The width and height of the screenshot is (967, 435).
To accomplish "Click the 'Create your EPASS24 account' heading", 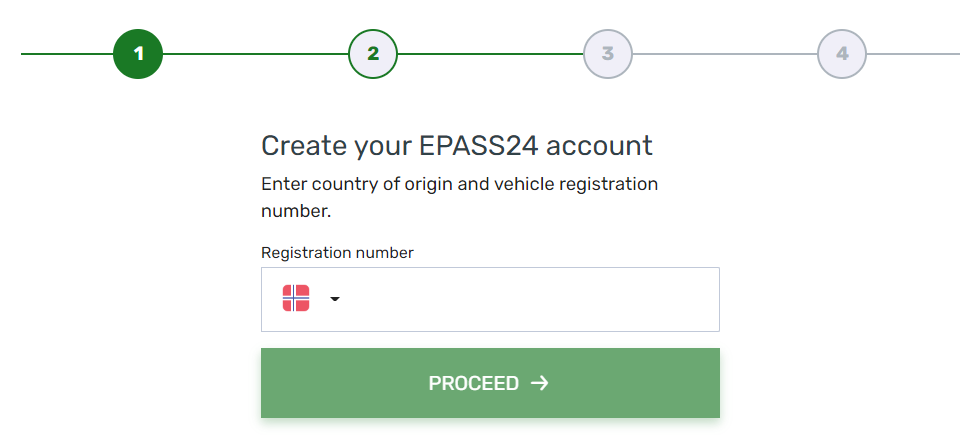I will tap(457, 146).
